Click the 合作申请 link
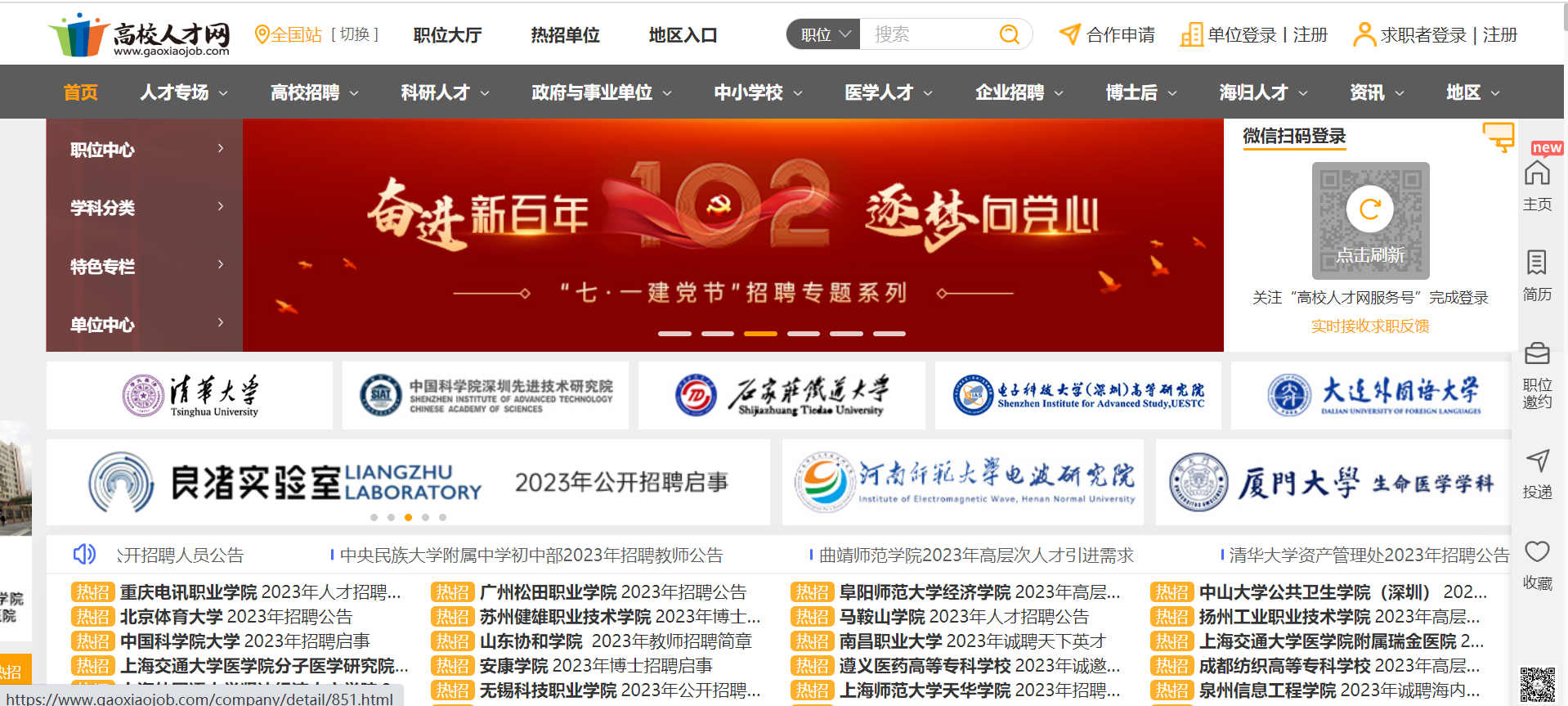Image resolution: width=1568 pixels, height=706 pixels. pyautogui.click(x=1121, y=34)
